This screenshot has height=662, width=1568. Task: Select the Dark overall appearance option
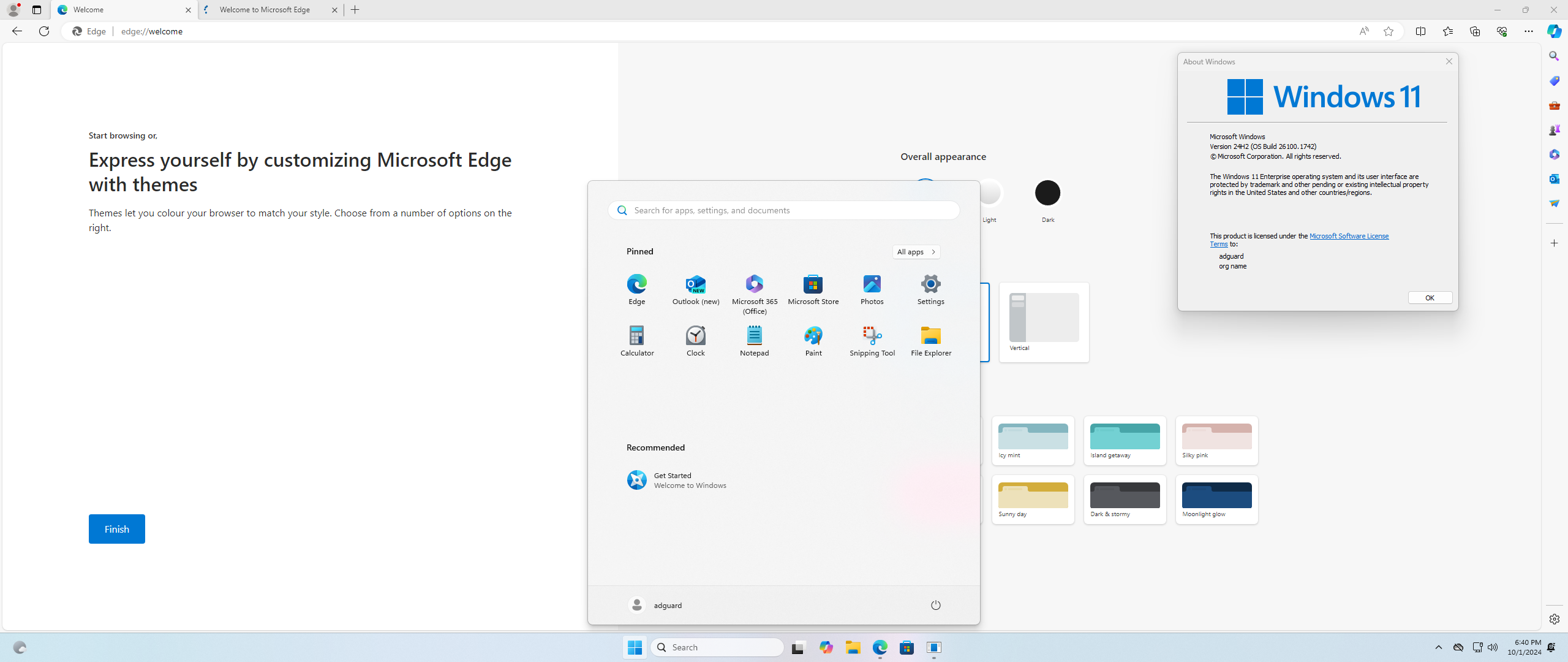(1047, 192)
